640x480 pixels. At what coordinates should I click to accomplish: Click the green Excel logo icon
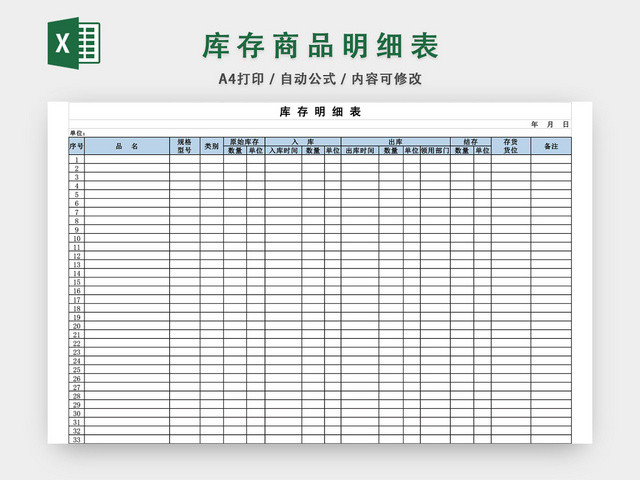74,43
